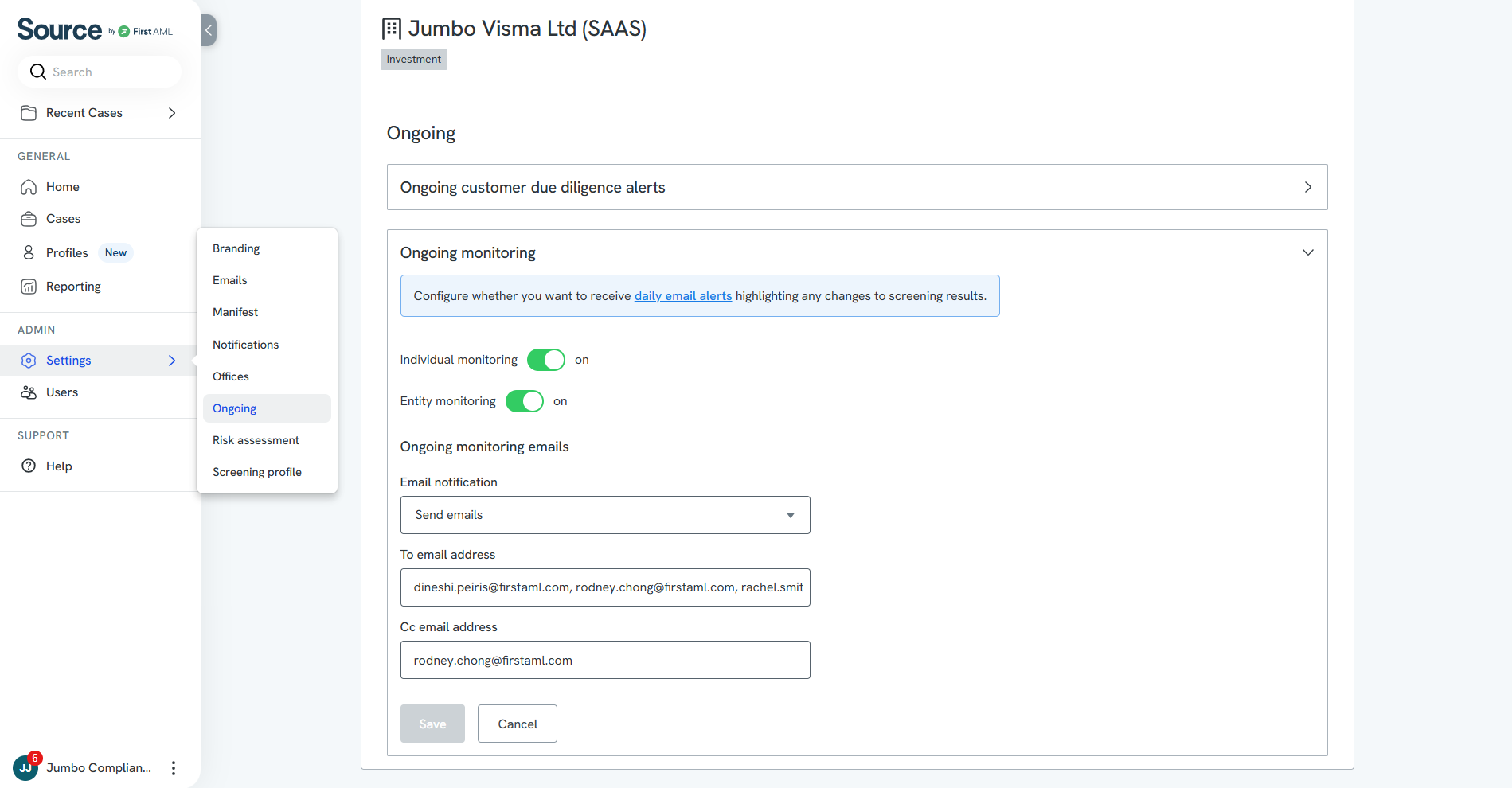Open Screening profile settings
Viewport: 1512px width, 788px height.
click(267, 472)
